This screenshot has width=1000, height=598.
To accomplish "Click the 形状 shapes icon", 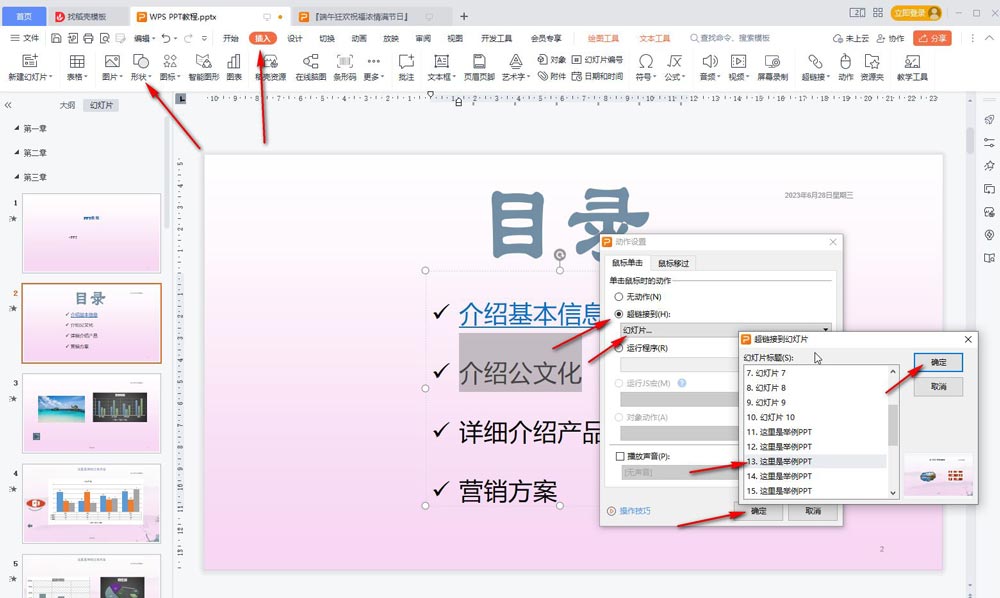I will (140, 61).
